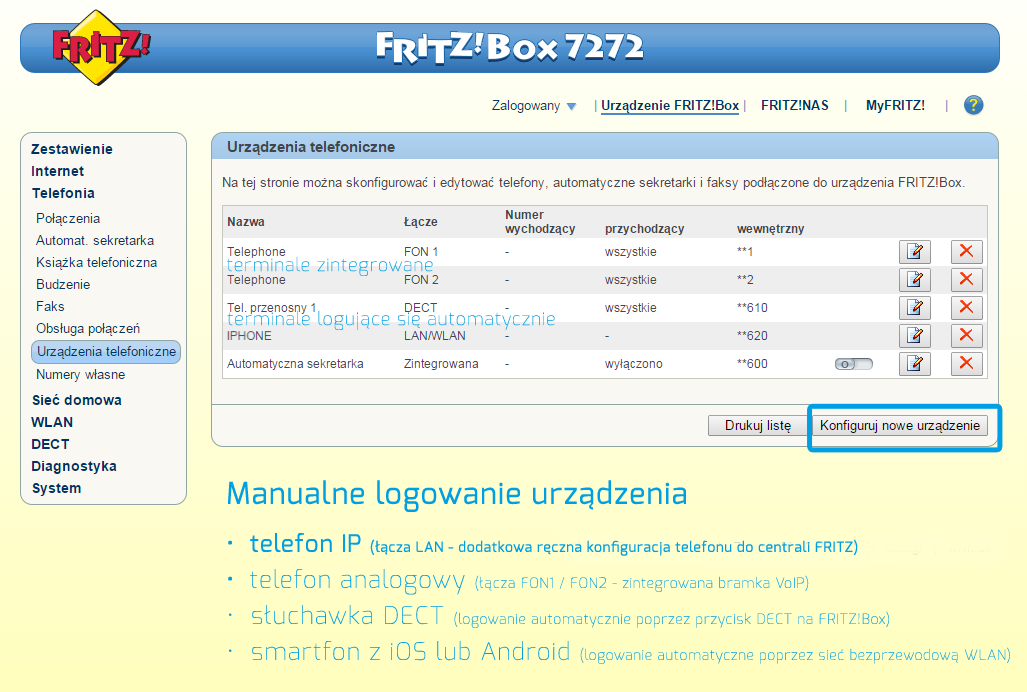Viewport: 1027px width, 692px height.
Task: Open the słuchawka DECT link
Action: pos(345,618)
